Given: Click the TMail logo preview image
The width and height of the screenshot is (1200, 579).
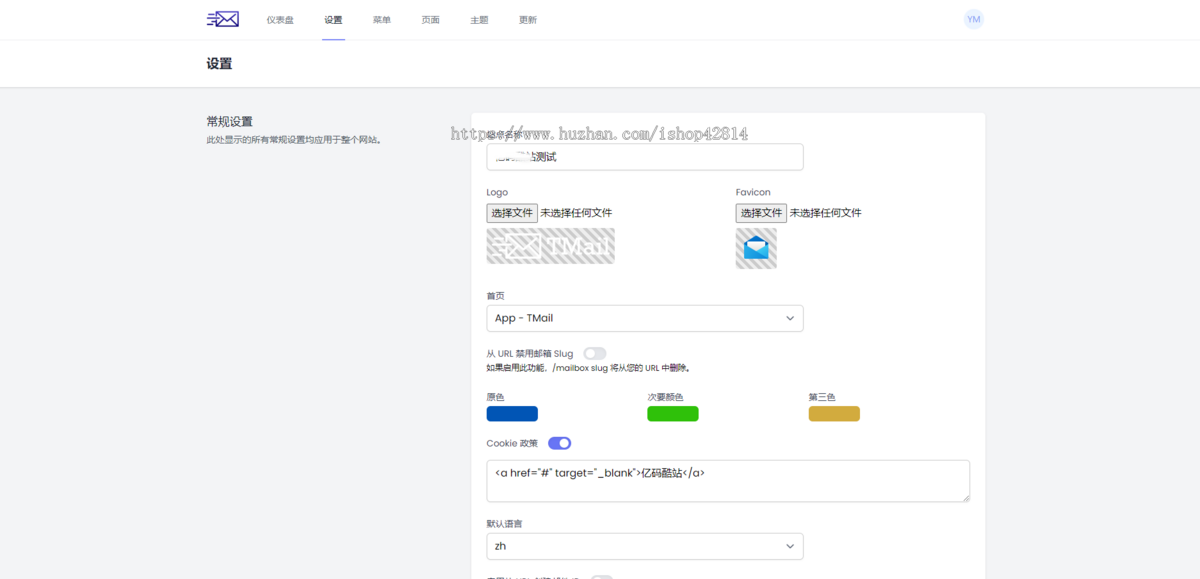Looking at the screenshot, I should tap(551, 246).
